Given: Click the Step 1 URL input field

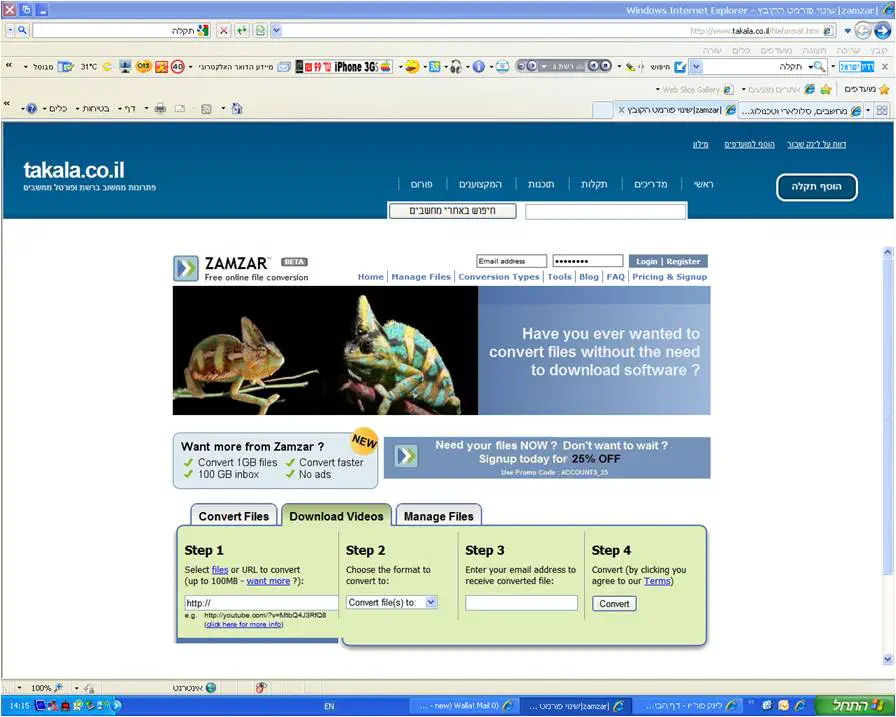Looking at the screenshot, I should click(x=261, y=603).
